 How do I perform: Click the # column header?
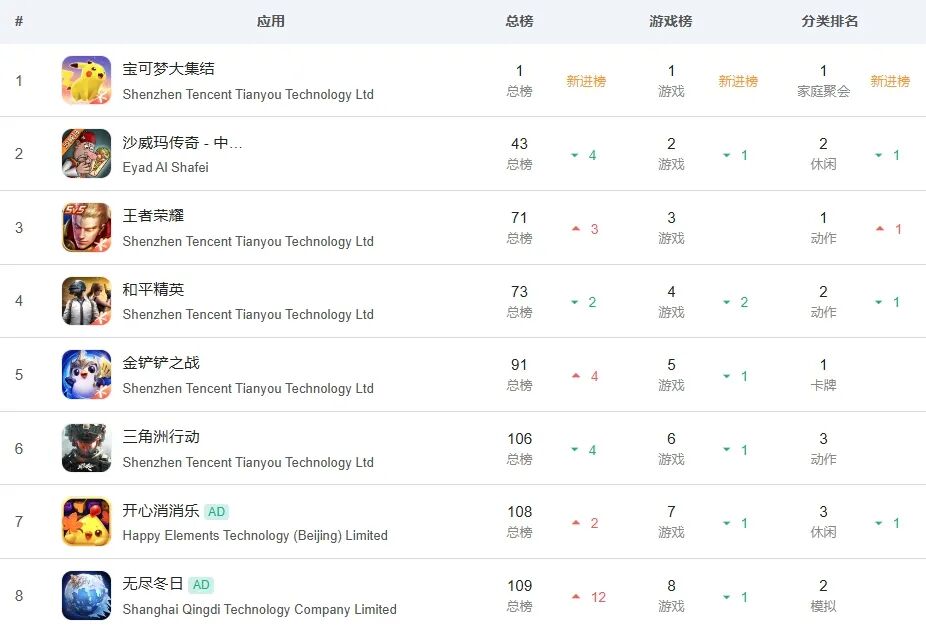pos(19,21)
